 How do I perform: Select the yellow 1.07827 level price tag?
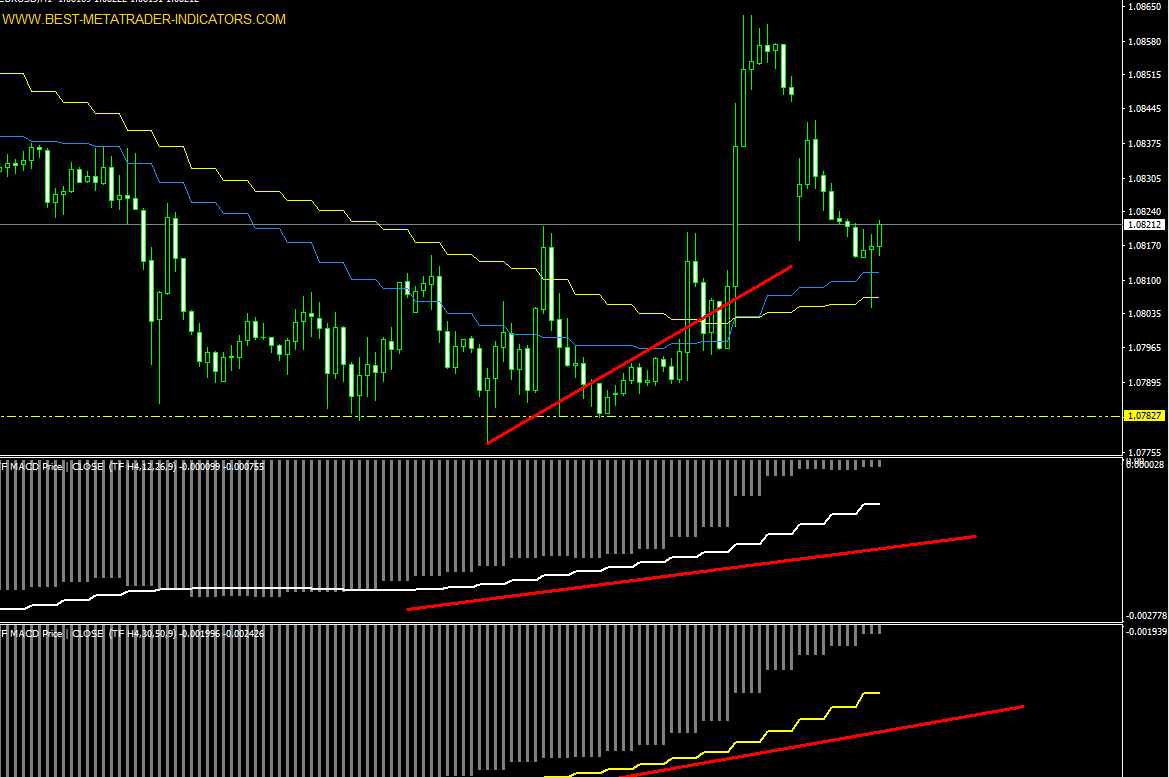tap(1144, 415)
